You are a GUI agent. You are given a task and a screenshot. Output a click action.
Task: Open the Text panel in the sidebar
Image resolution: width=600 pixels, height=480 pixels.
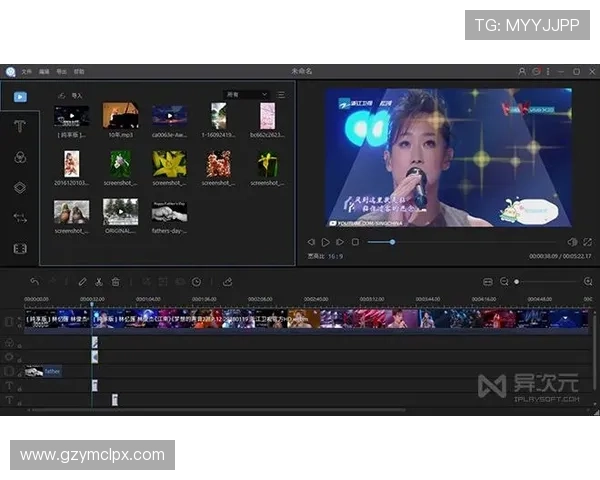[20, 126]
